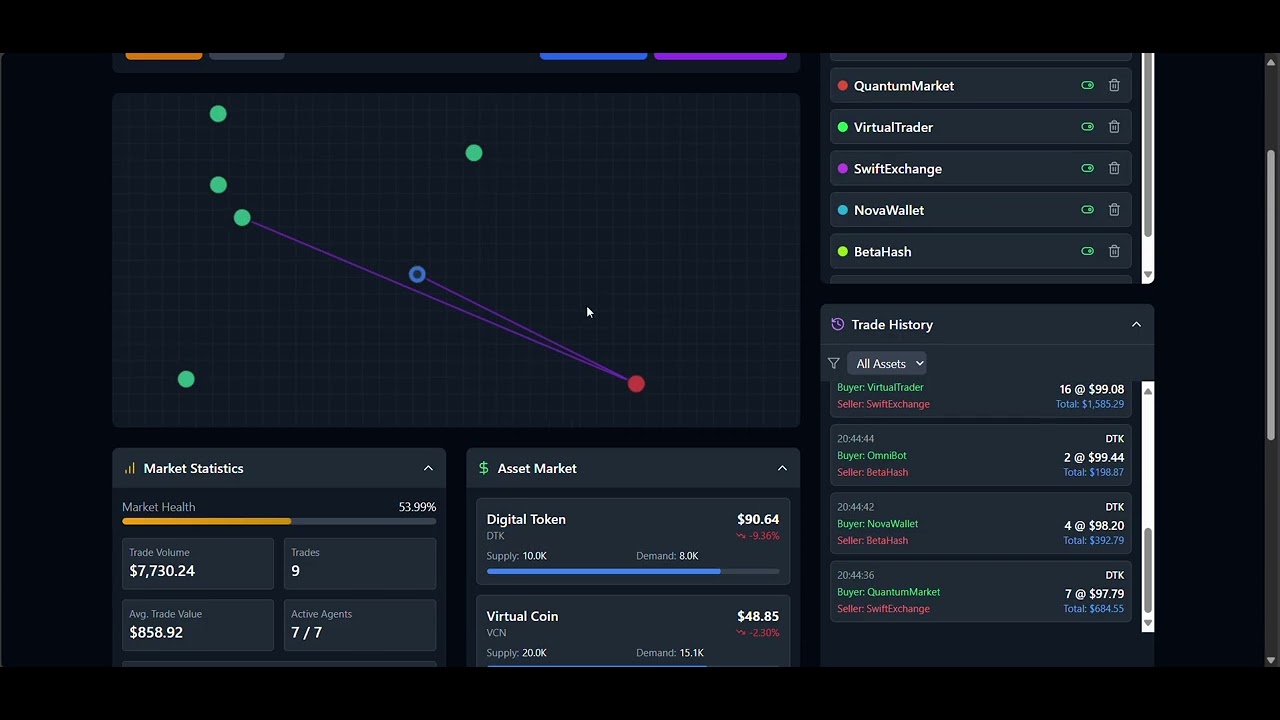Image resolution: width=1280 pixels, height=720 pixels.
Task: Collapse the Market Statistics panel
Action: tap(428, 468)
